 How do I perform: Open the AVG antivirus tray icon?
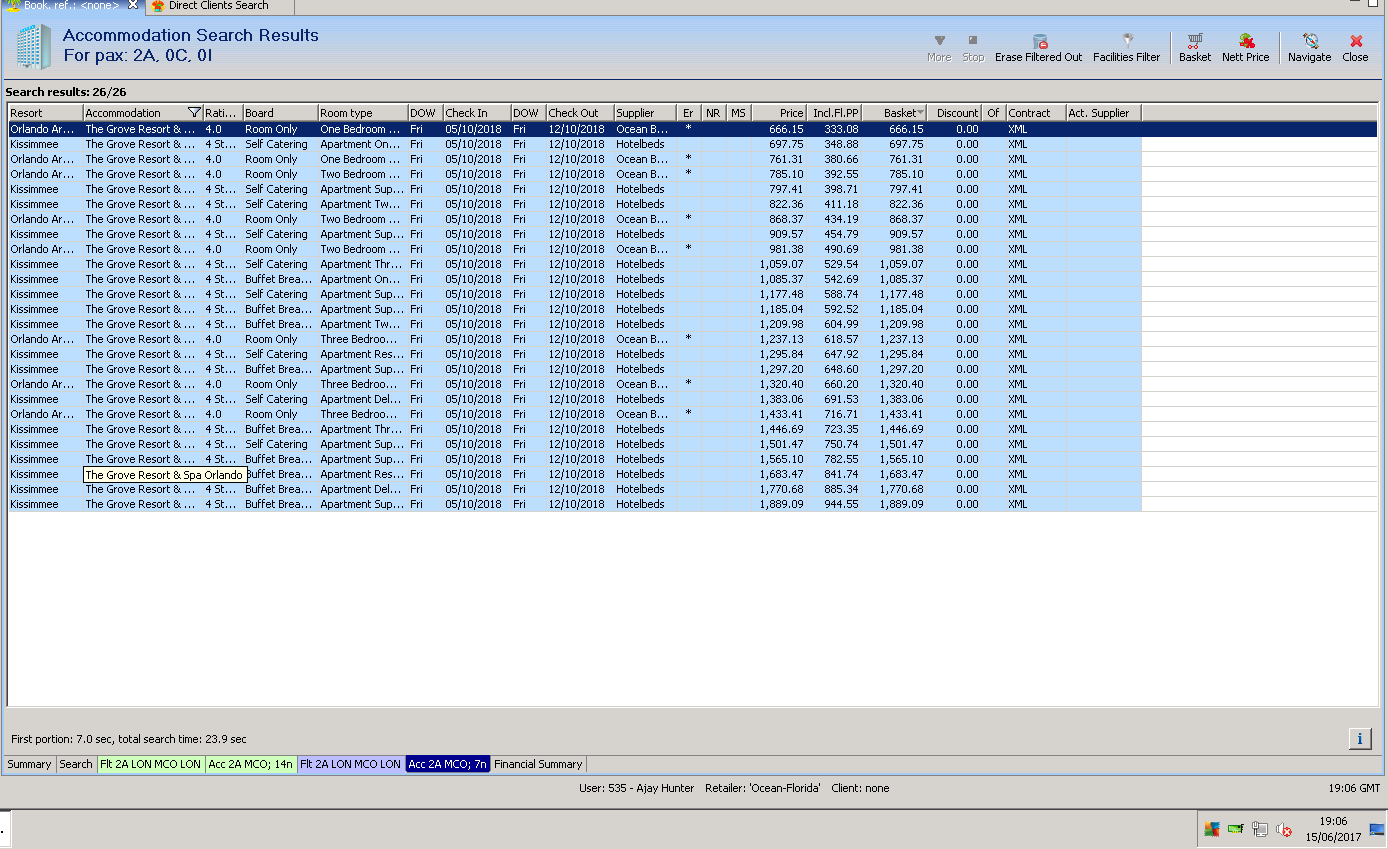tap(1212, 829)
